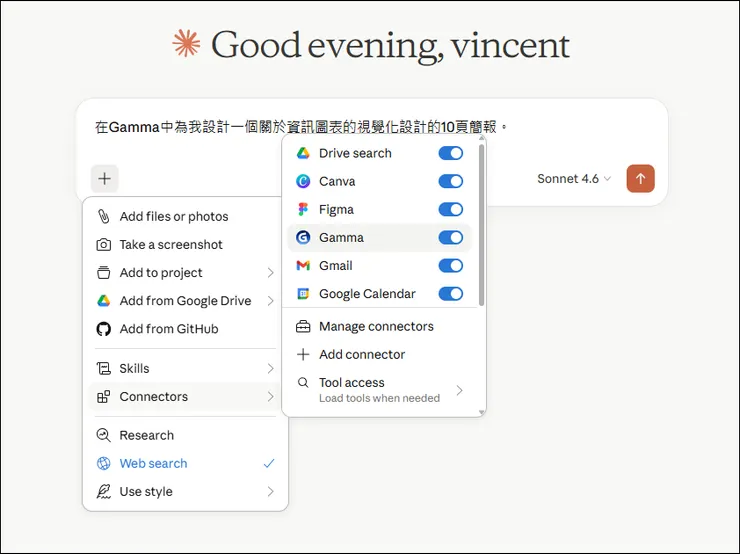Expand the Connectors submenu chevron
Viewport: 740px width, 554px height.
pyautogui.click(x=270, y=396)
